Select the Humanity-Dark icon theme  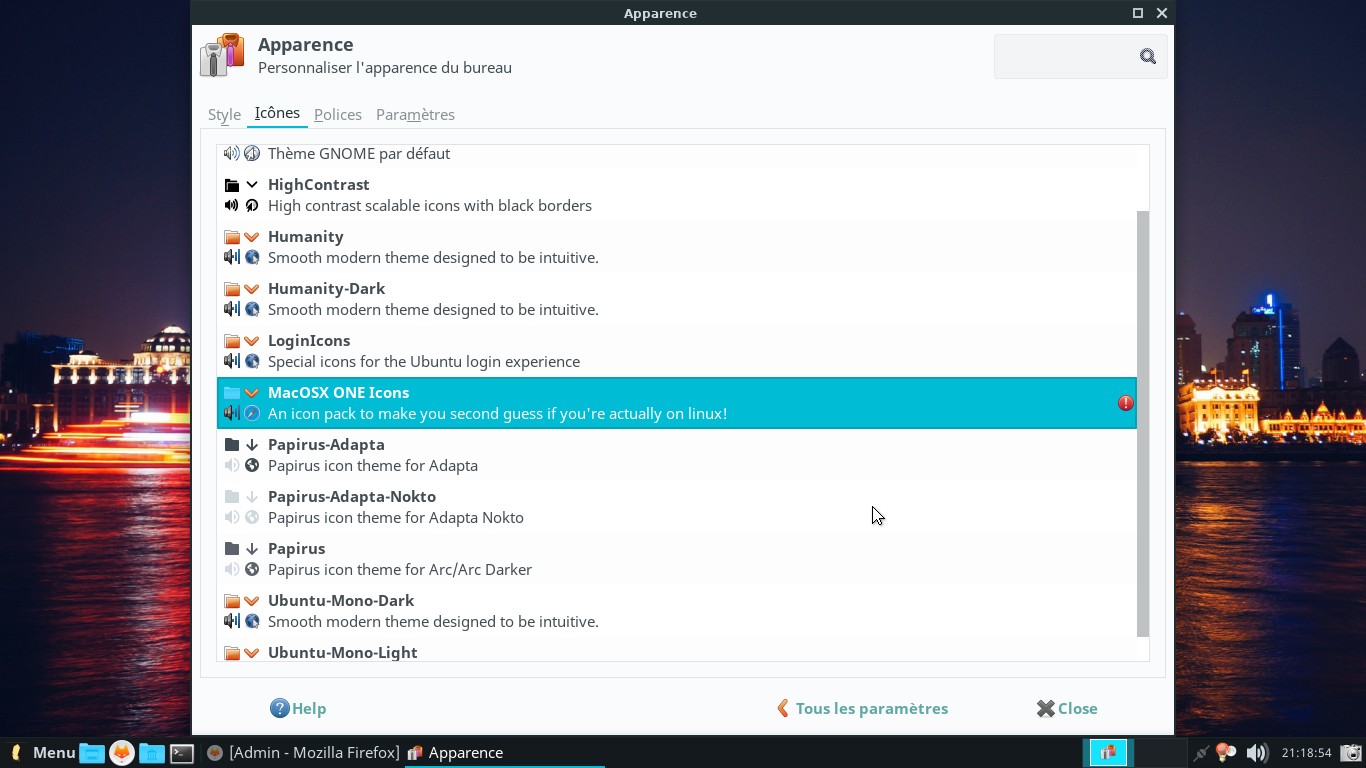click(677, 299)
